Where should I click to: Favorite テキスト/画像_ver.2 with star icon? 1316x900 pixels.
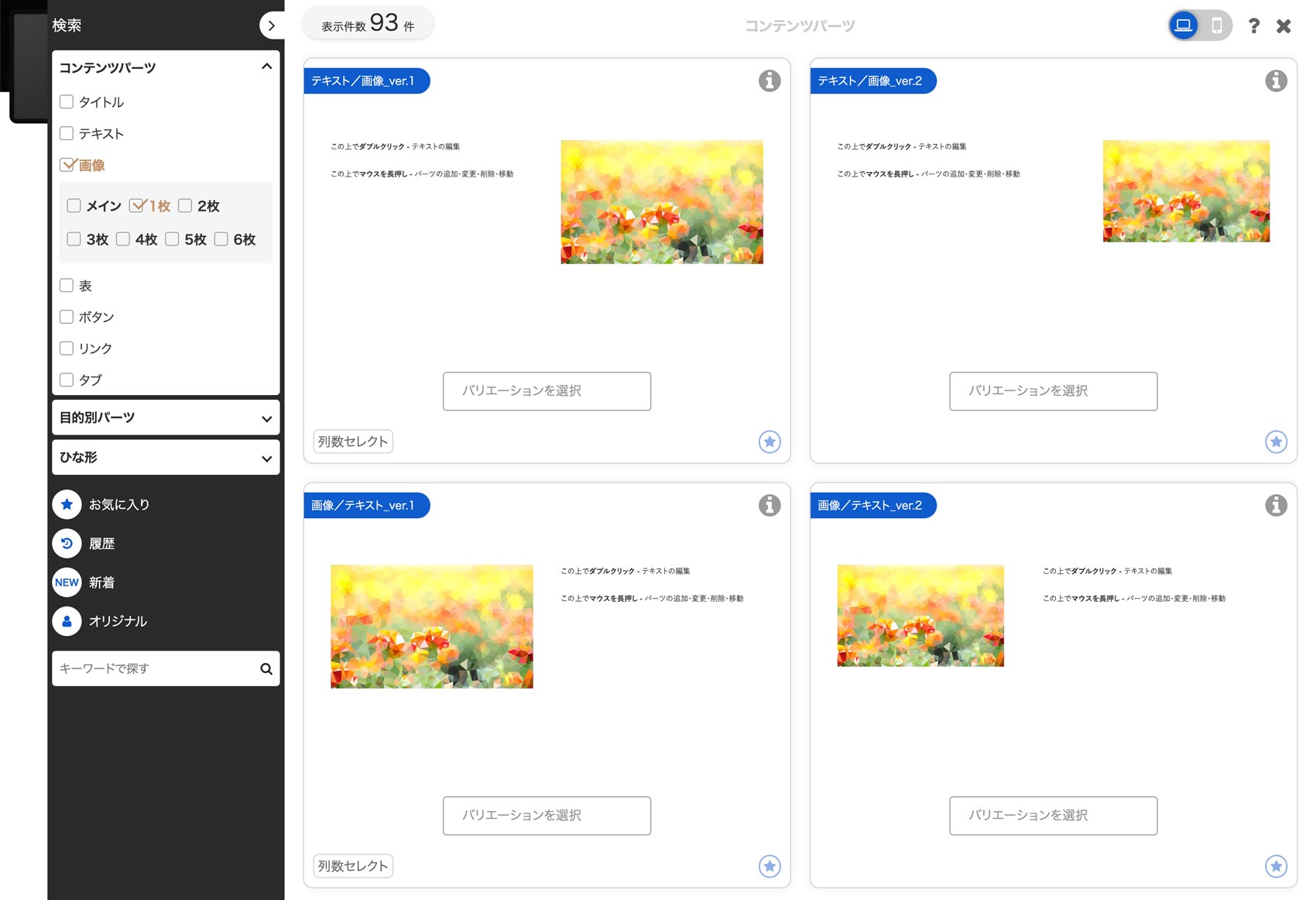1276,441
